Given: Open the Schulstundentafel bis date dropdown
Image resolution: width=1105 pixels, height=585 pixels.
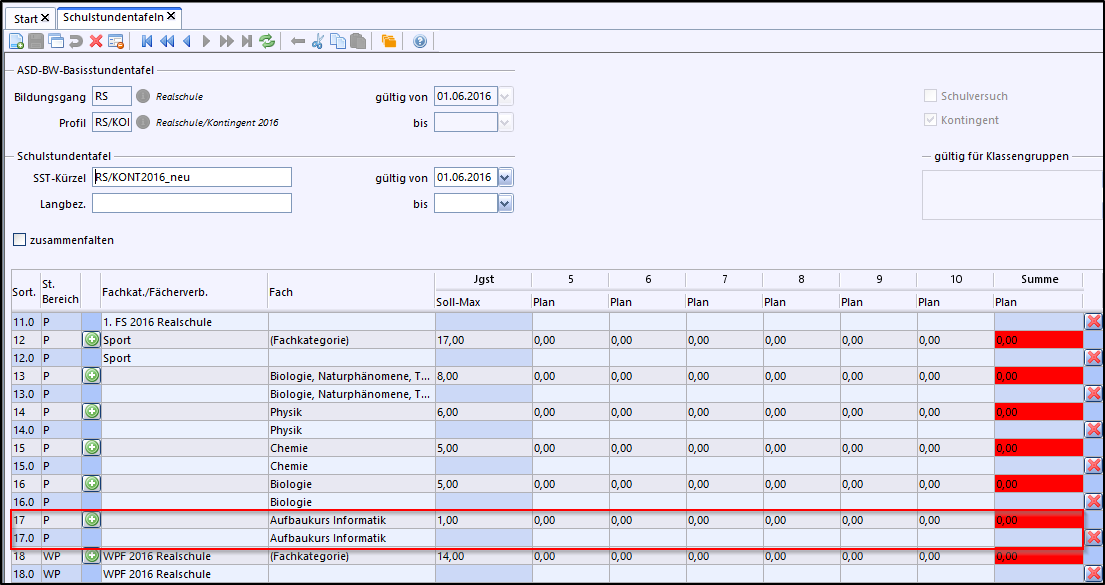Looking at the screenshot, I should 505,204.
